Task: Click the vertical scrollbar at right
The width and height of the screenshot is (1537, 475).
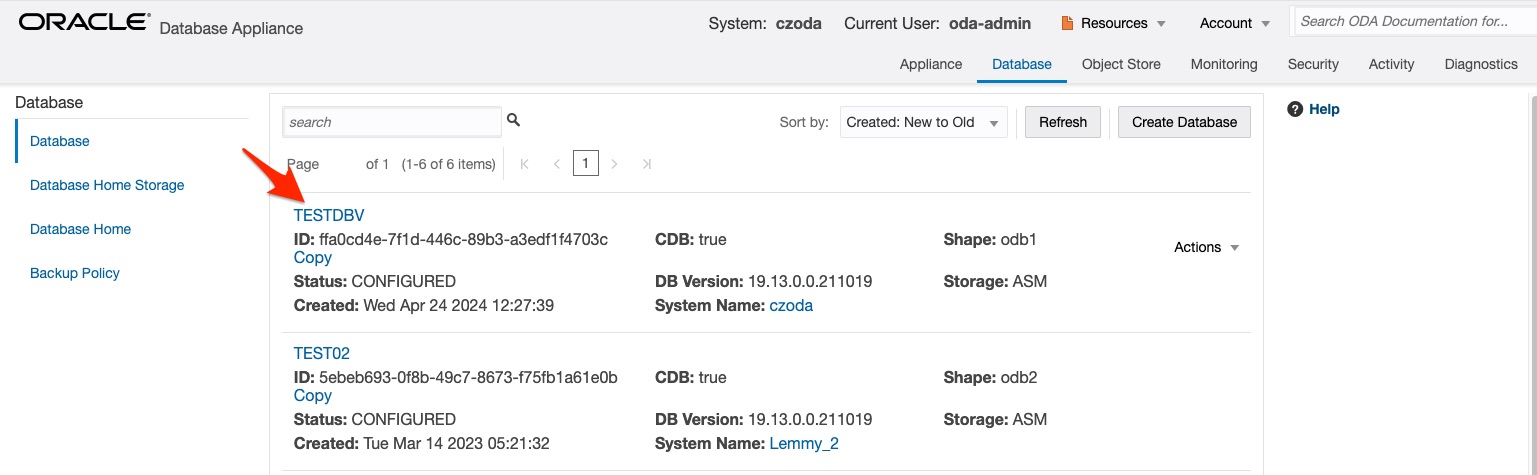Action: click(x=1533, y=285)
